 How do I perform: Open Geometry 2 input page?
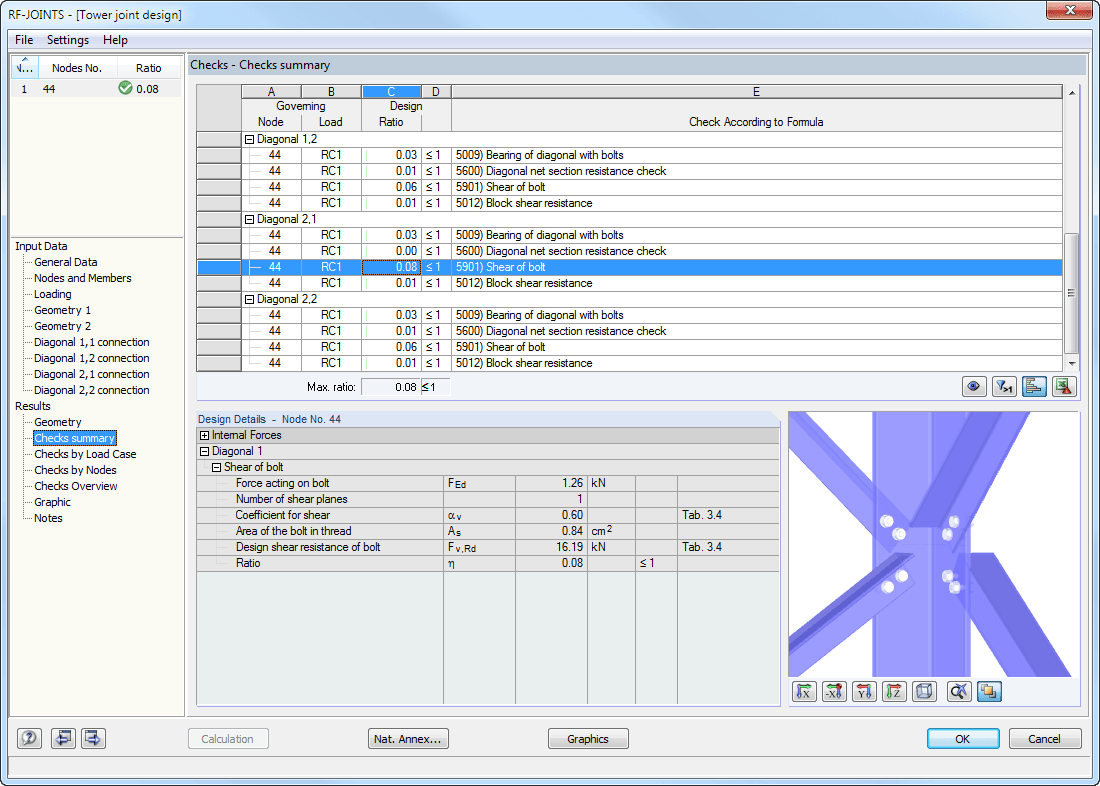(x=62, y=326)
